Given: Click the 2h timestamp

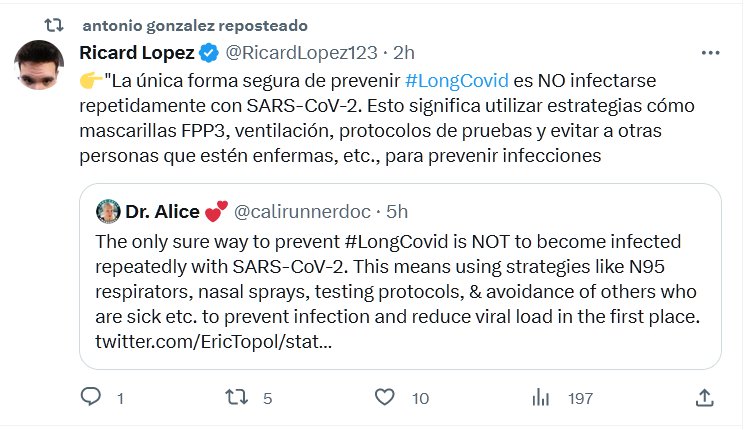Looking at the screenshot, I should pyautogui.click(x=403, y=53).
